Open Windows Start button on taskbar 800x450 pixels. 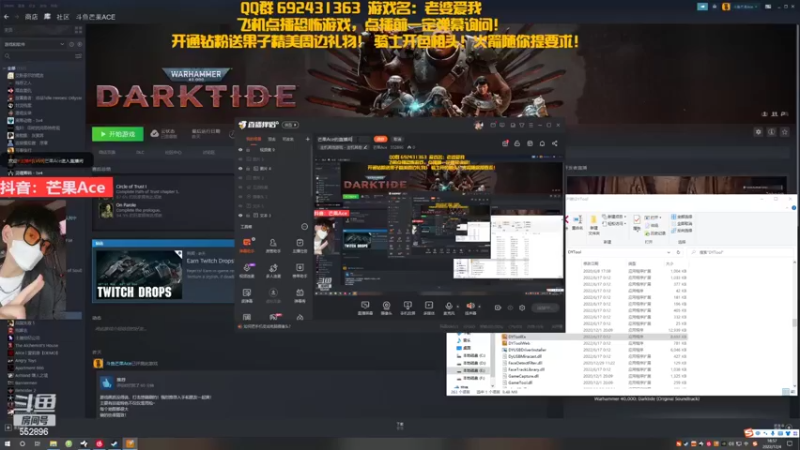coord(7,444)
